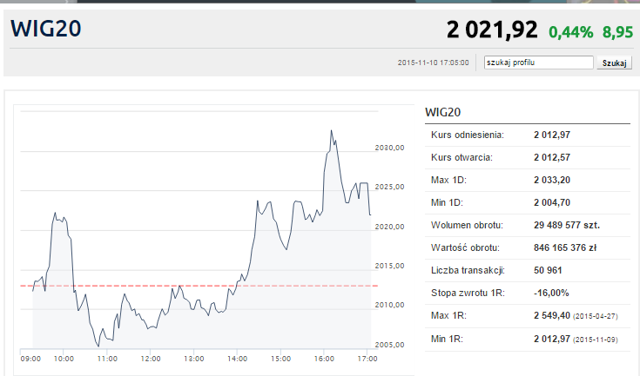Screen dimensions: 640x376
Task: Select the Max 1D value 2 033,20
Action: 552,180
